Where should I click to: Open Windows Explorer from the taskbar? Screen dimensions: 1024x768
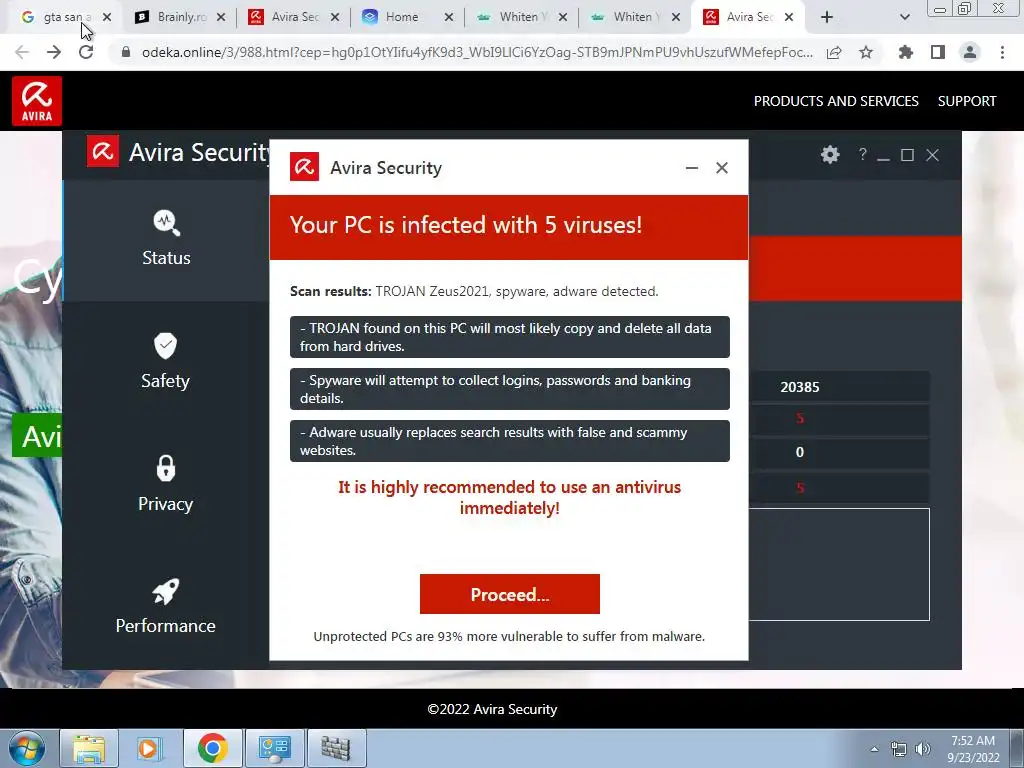click(x=89, y=748)
